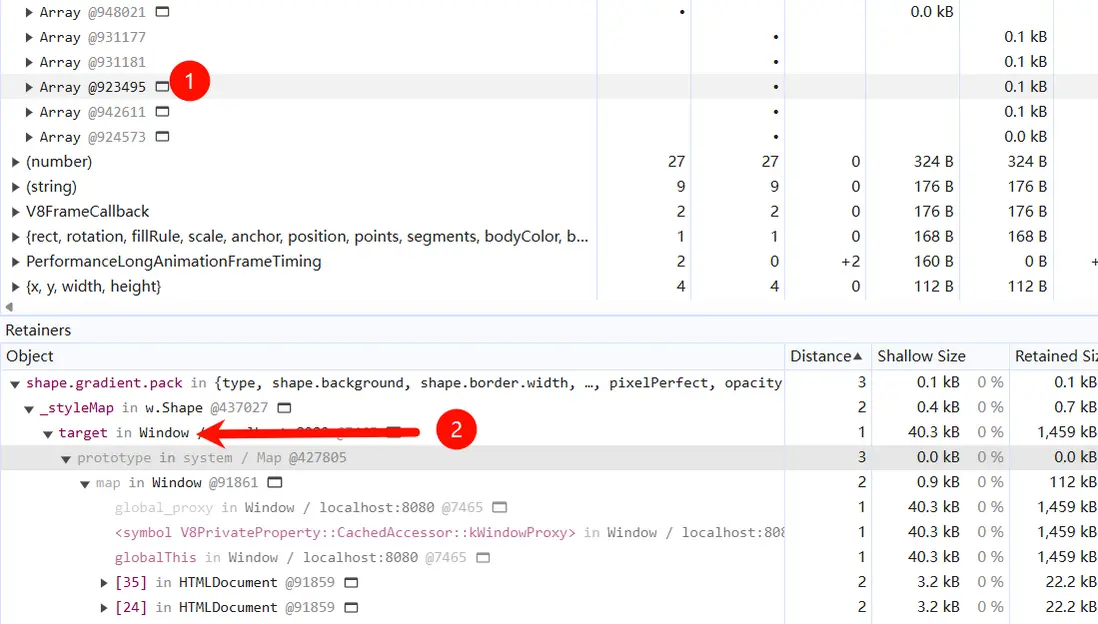
Task: Click reveal icon next to Array @942611
Action: click(162, 112)
